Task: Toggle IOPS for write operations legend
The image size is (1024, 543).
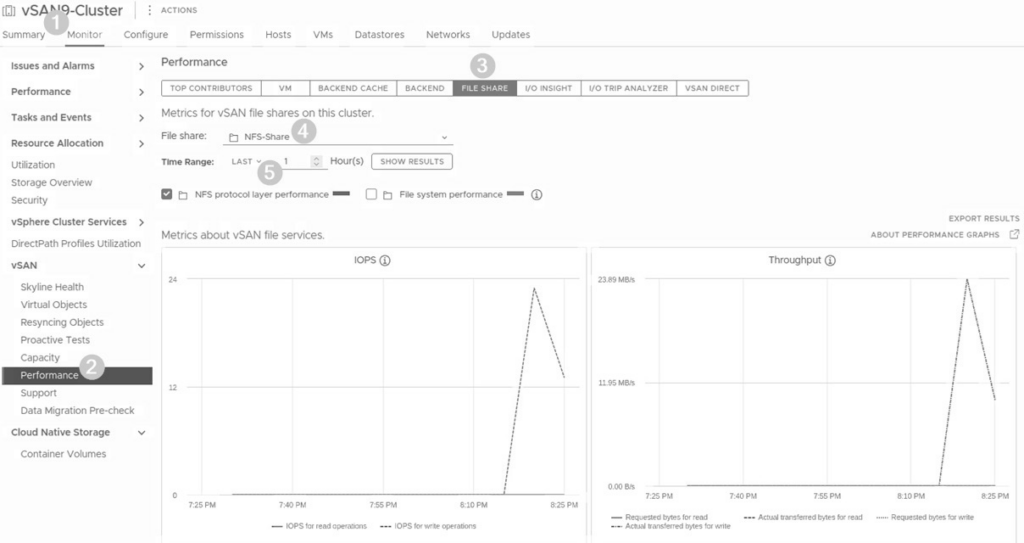Action: tap(428, 526)
